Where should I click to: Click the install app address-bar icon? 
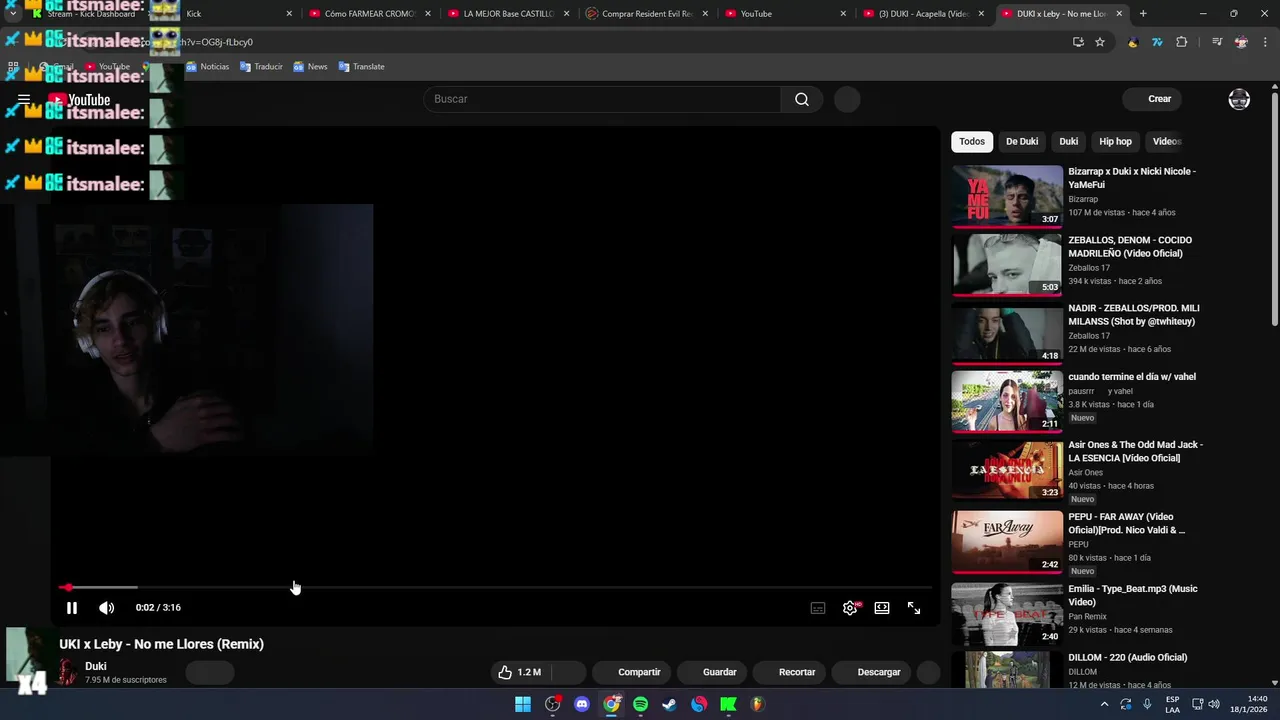click(x=1078, y=42)
